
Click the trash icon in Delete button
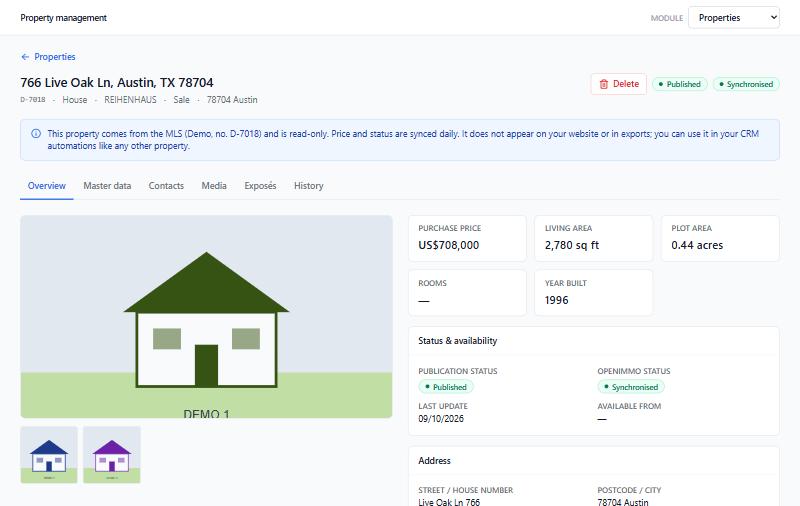[604, 84]
